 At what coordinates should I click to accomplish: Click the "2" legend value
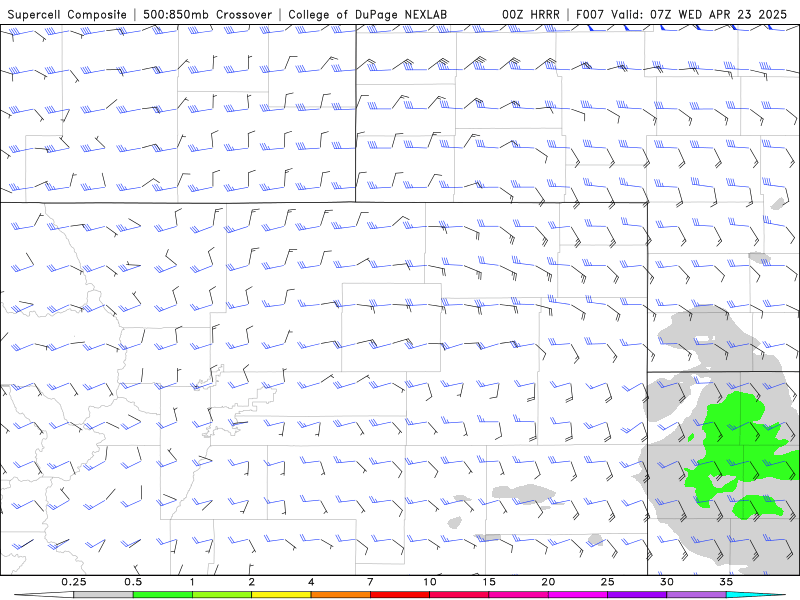coord(252,582)
